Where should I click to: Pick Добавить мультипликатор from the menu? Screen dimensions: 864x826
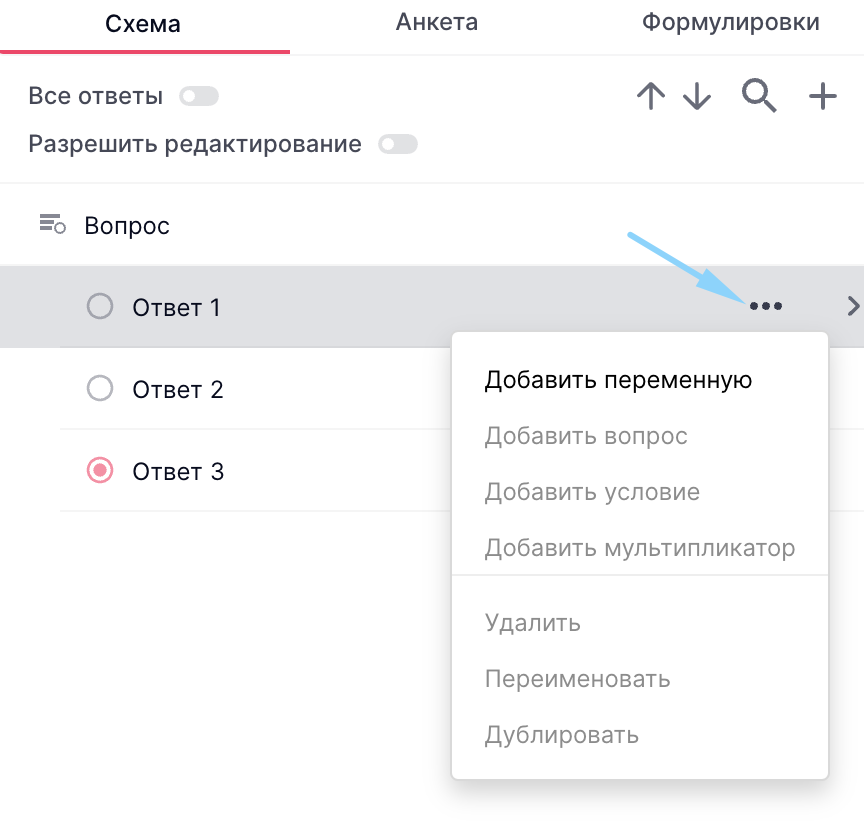pyautogui.click(x=639, y=548)
